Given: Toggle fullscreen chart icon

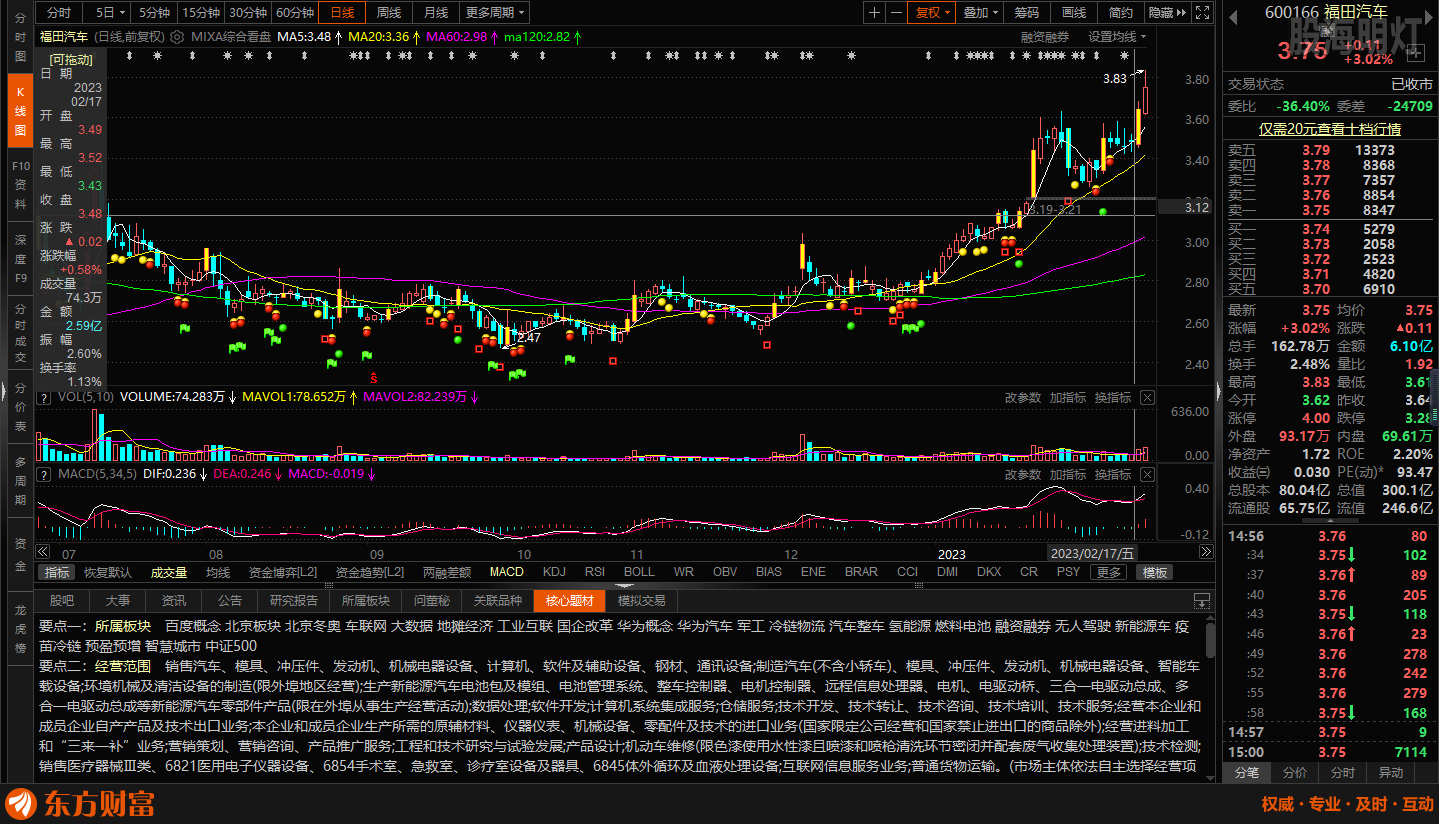Looking at the screenshot, I should click(1204, 12).
